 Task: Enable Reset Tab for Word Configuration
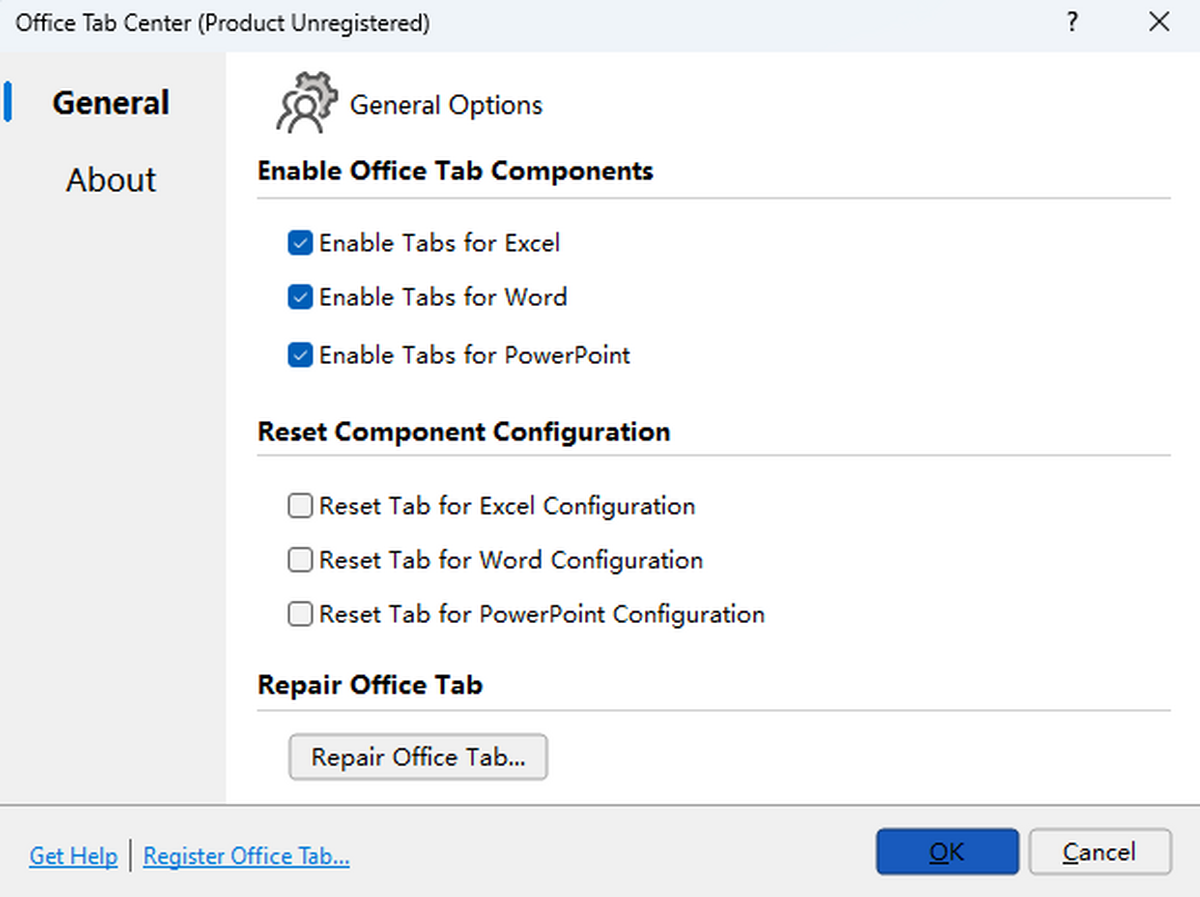pos(300,560)
